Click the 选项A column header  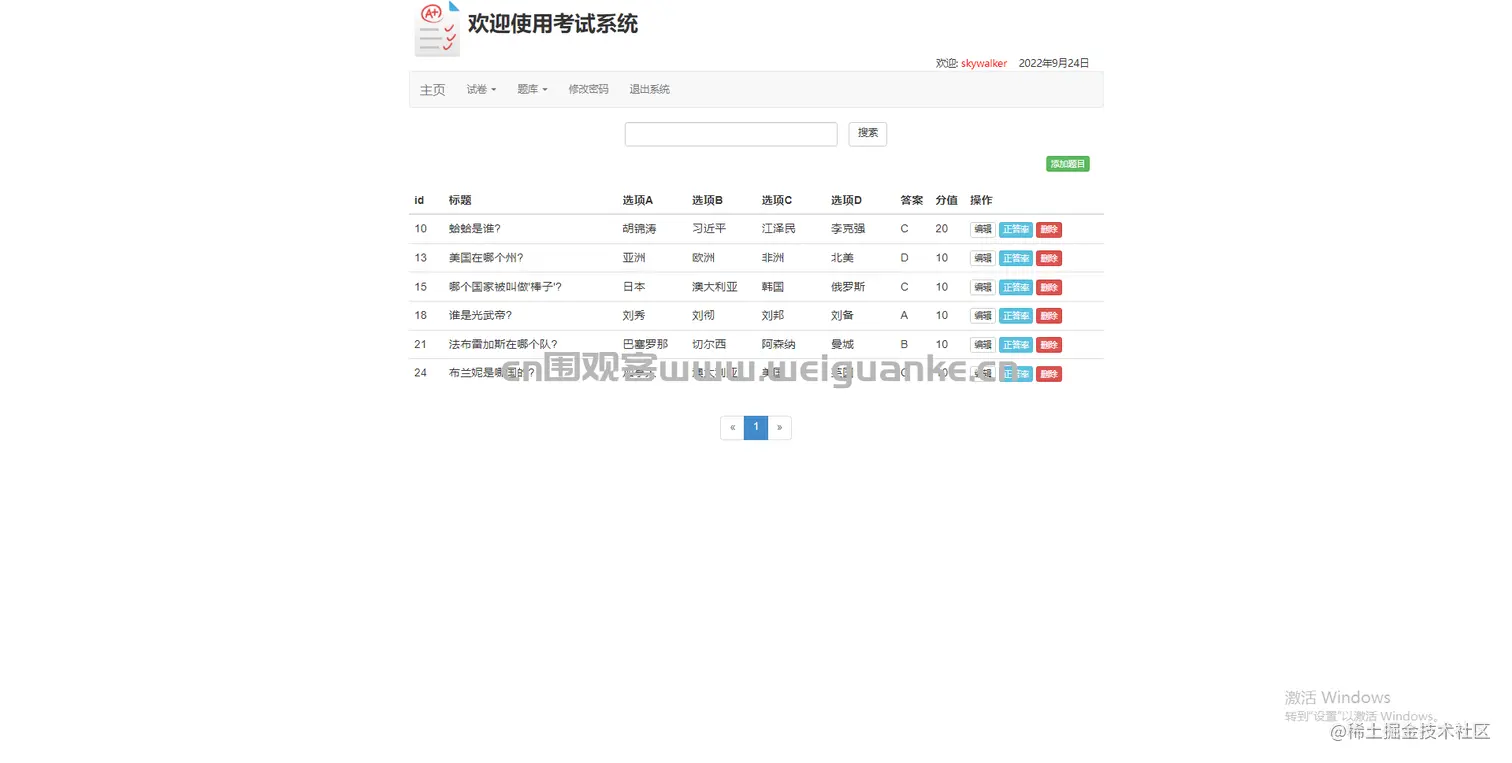[637, 200]
